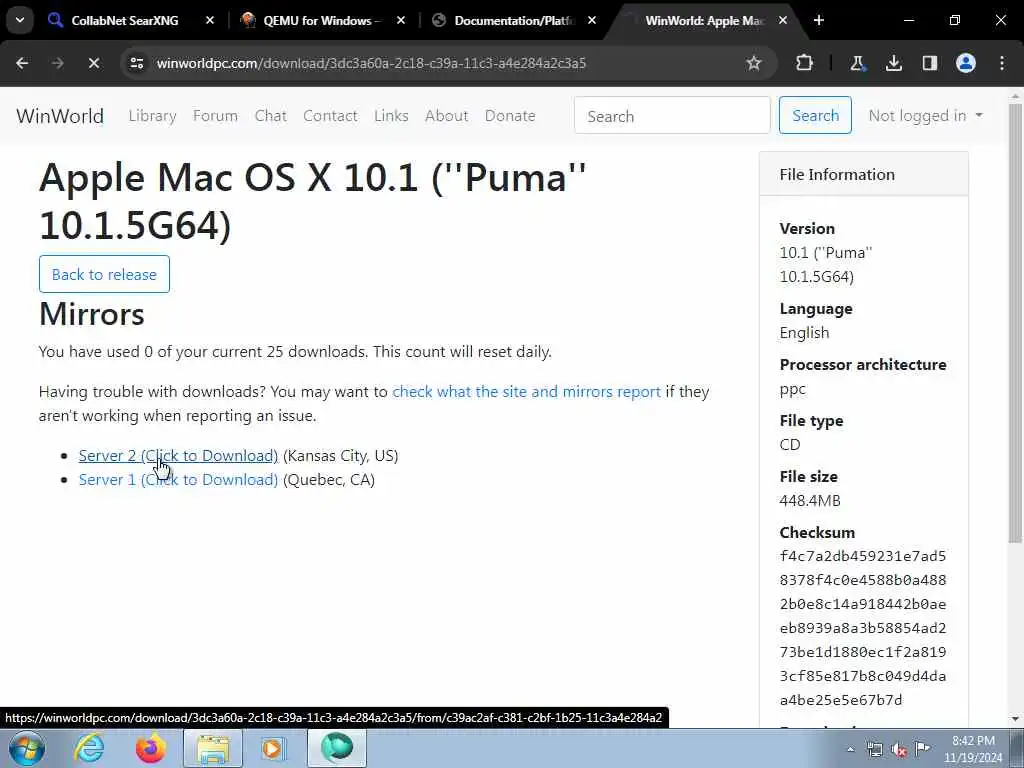This screenshot has width=1024, height=768.
Task: Open the Donate menu item
Action: [x=510, y=116]
